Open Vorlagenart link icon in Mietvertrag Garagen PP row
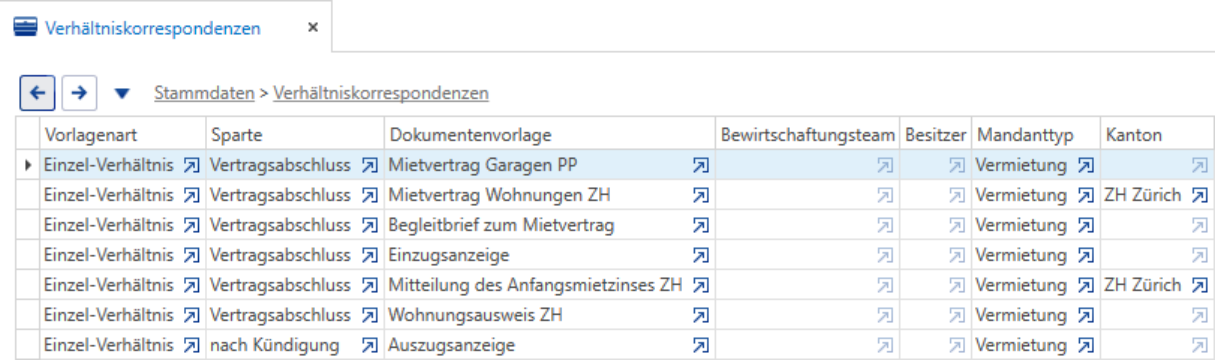Image resolution: width=1215 pixels, height=360 pixels. 193,165
